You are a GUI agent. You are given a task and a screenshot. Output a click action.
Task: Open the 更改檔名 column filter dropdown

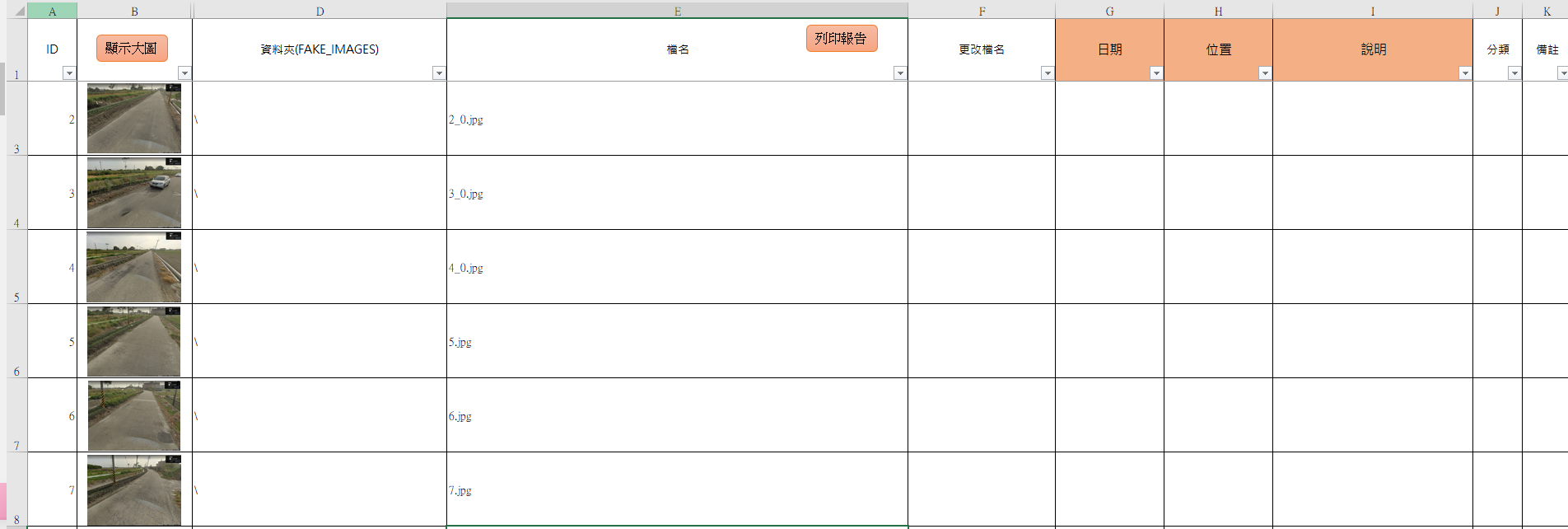click(1048, 73)
